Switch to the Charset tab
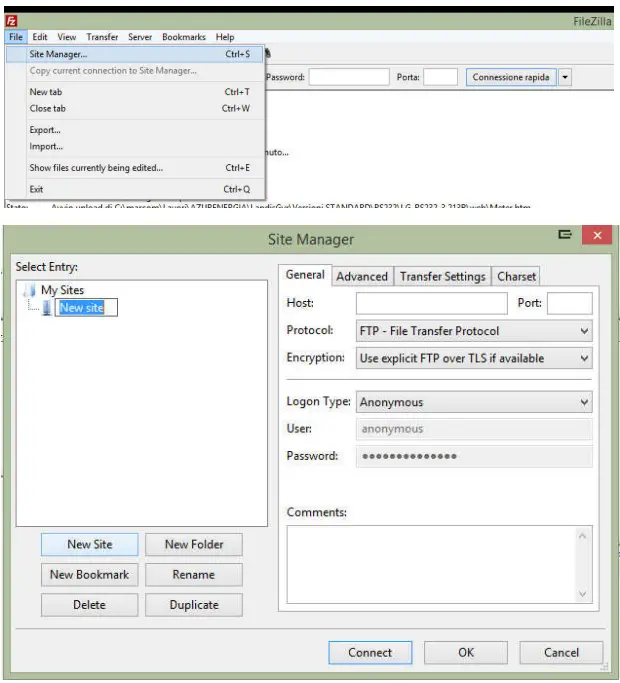This screenshot has width=620, height=683. pyautogui.click(x=516, y=277)
